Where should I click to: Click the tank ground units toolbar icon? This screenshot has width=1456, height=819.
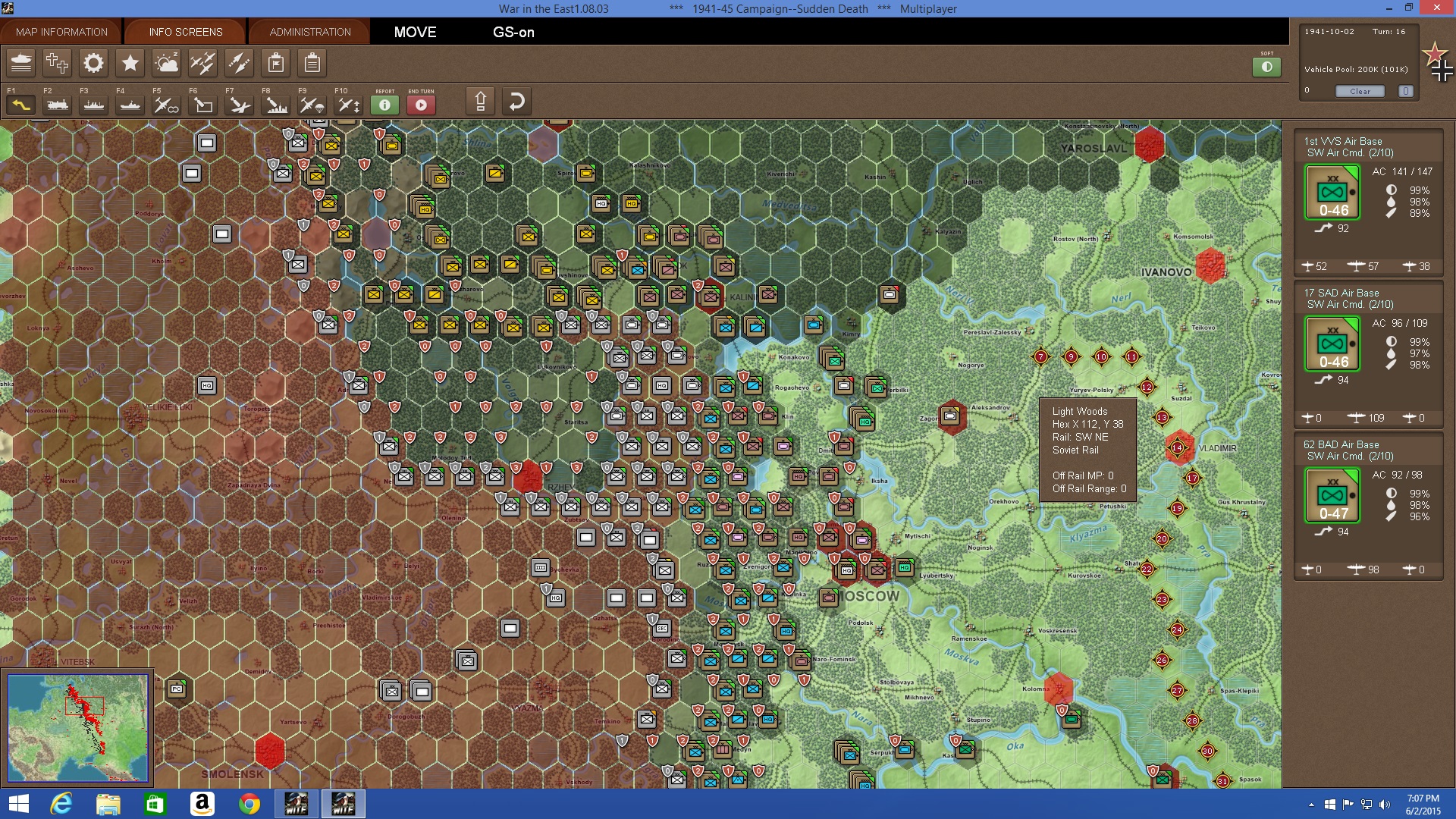pyautogui.click(x=21, y=63)
